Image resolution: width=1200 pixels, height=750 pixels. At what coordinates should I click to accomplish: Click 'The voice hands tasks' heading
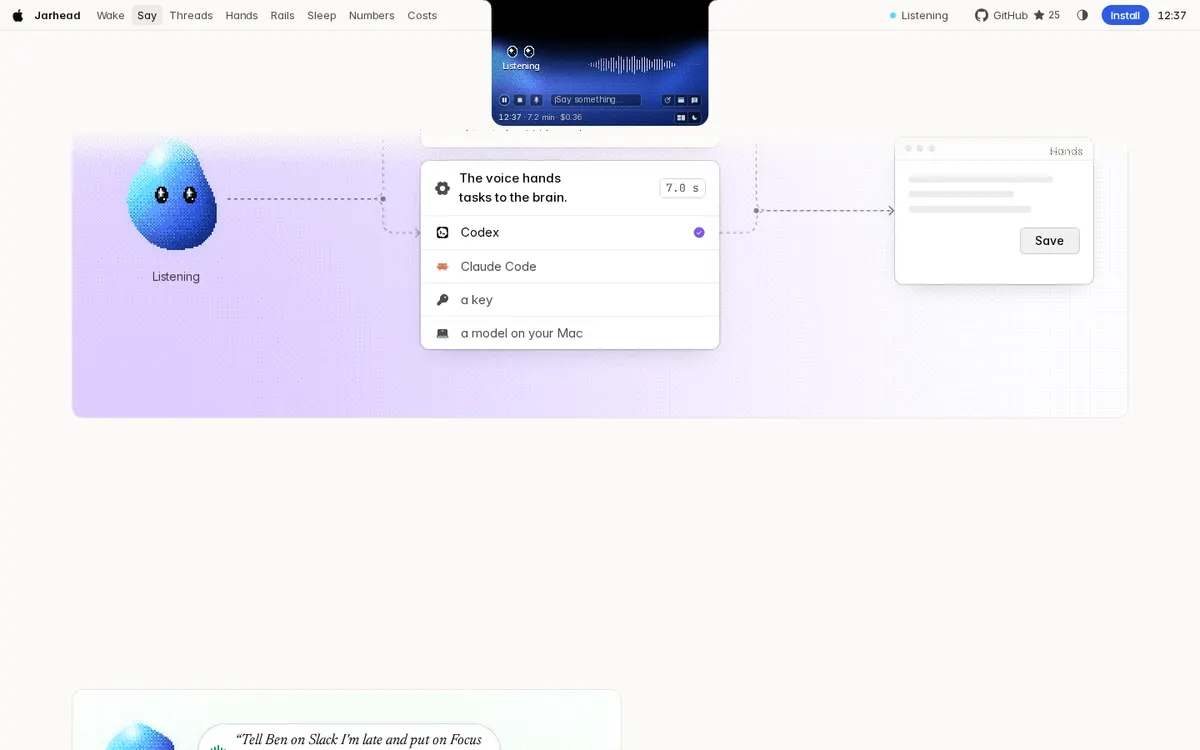(513, 188)
